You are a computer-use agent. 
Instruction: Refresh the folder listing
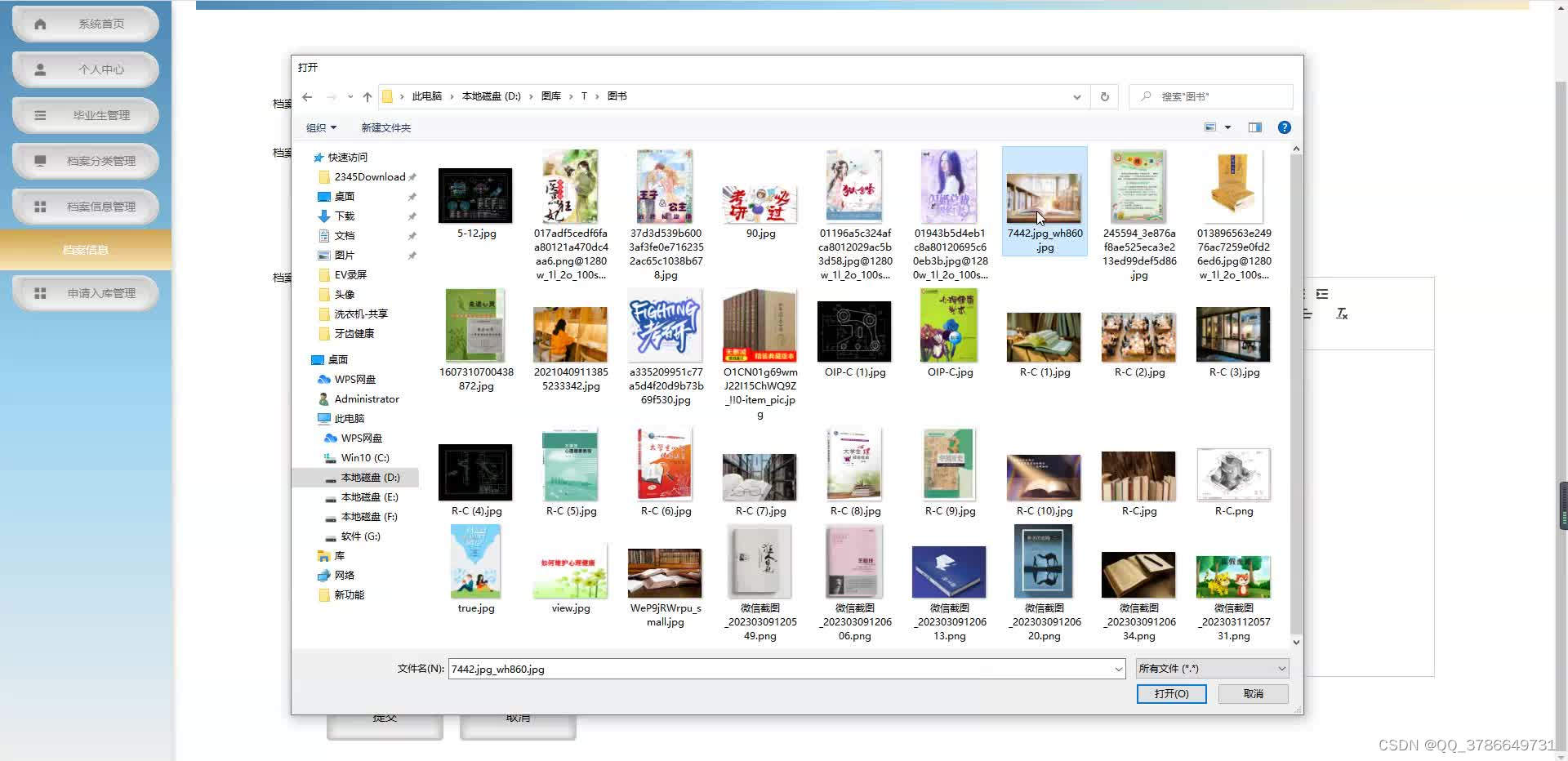(1104, 96)
